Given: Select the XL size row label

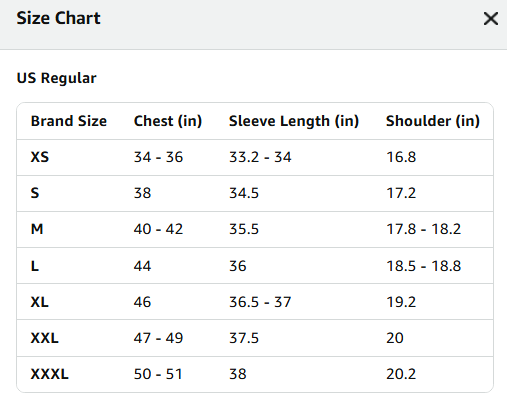Looking at the screenshot, I should [40, 302].
